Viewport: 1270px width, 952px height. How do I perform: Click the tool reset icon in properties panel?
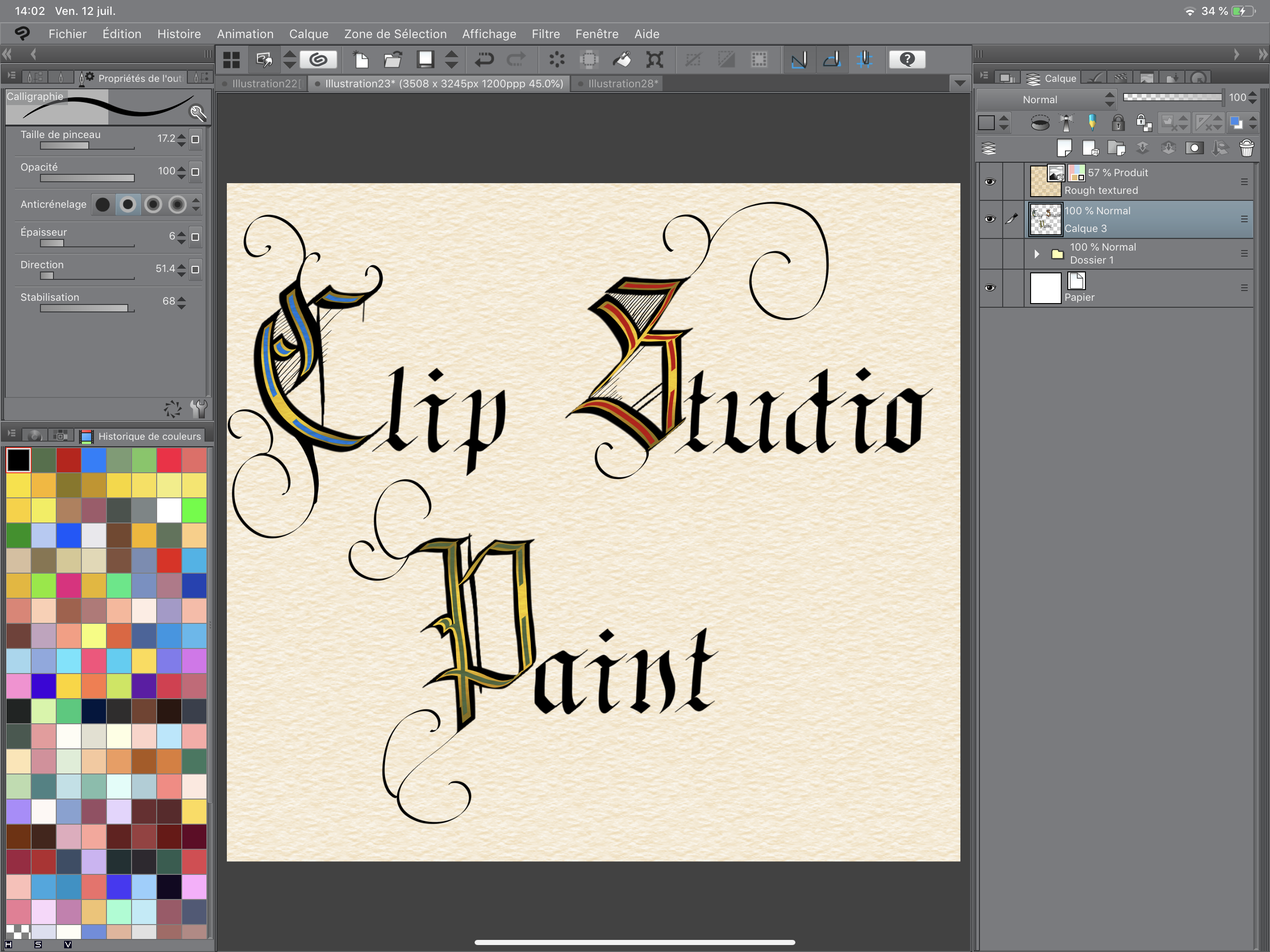[173, 409]
